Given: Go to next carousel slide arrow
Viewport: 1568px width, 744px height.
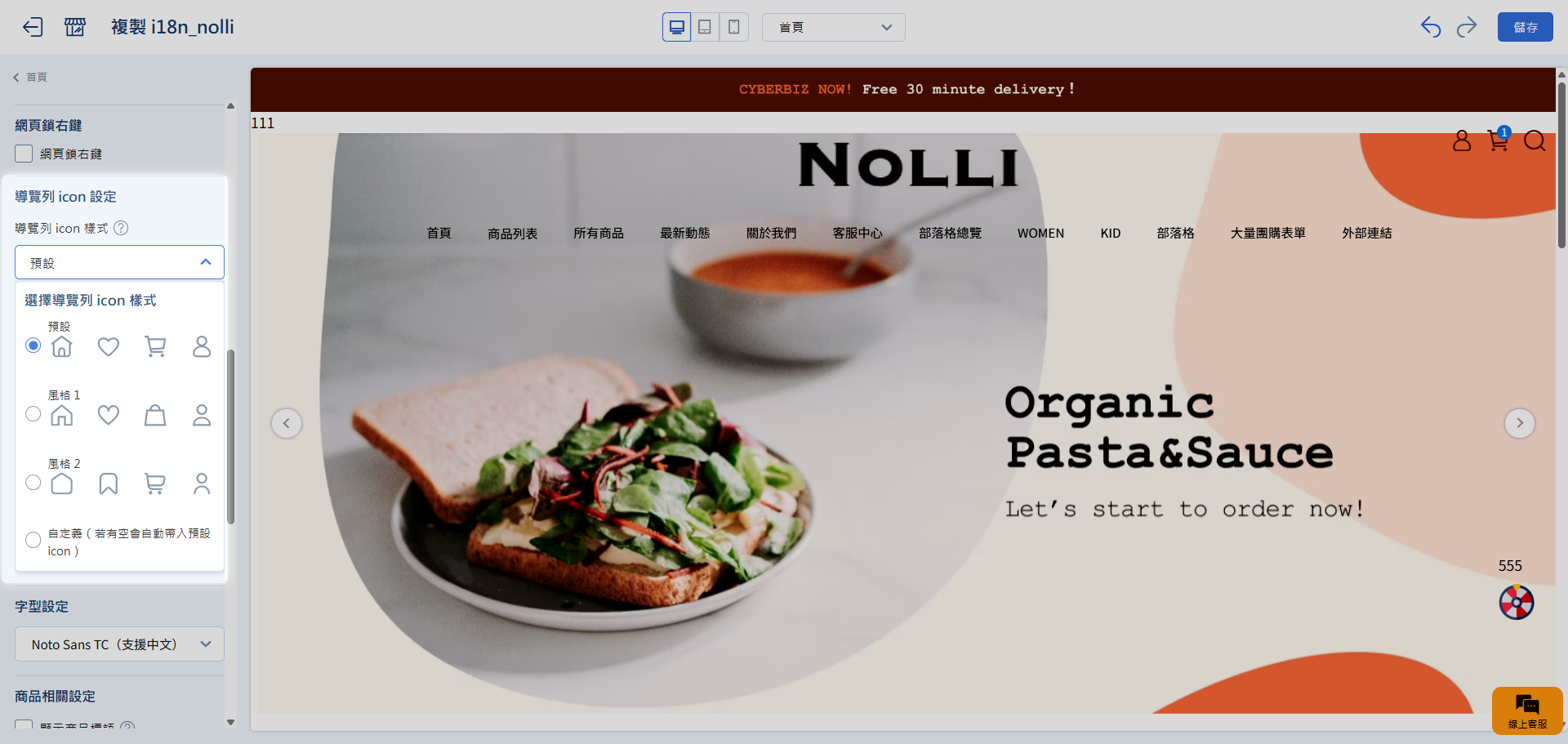Looking at the screenshot, I should [x=1520, y=423].
